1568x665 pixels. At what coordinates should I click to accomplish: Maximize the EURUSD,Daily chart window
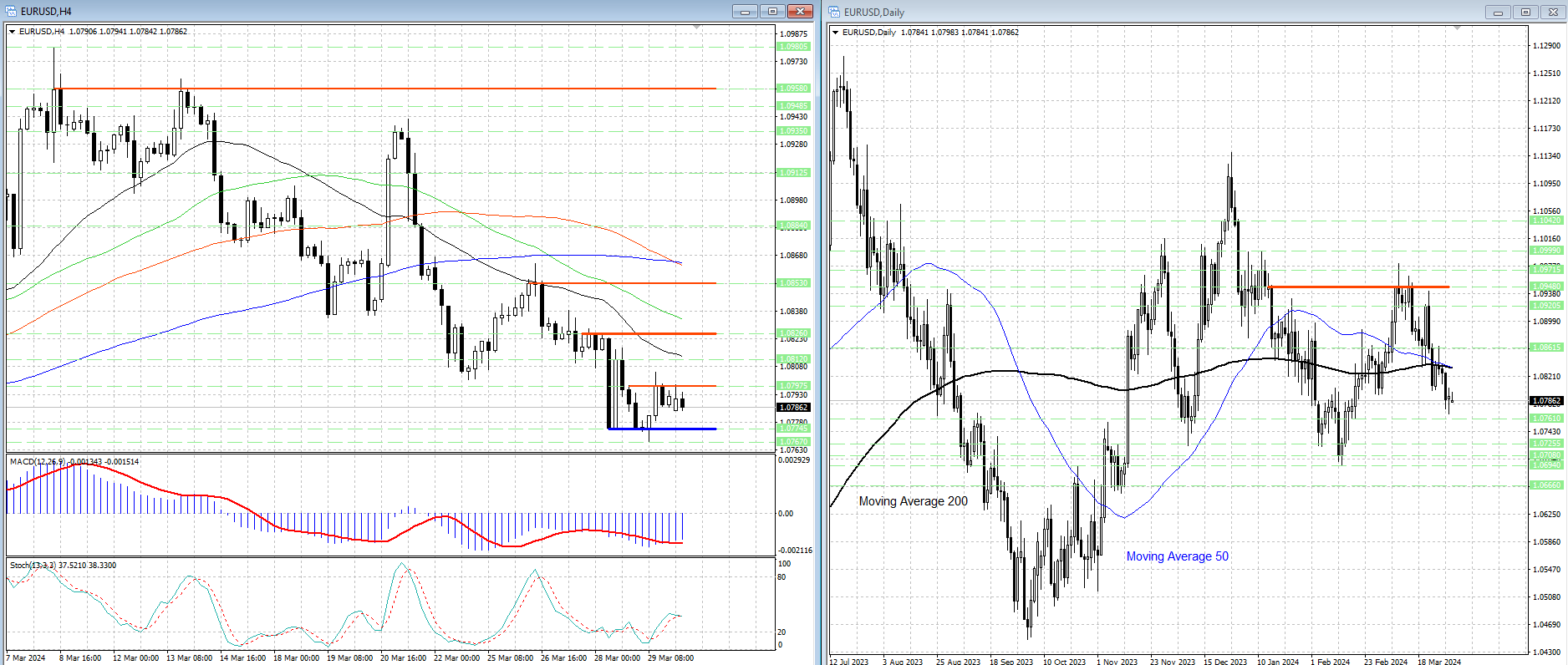[1525, 12]
